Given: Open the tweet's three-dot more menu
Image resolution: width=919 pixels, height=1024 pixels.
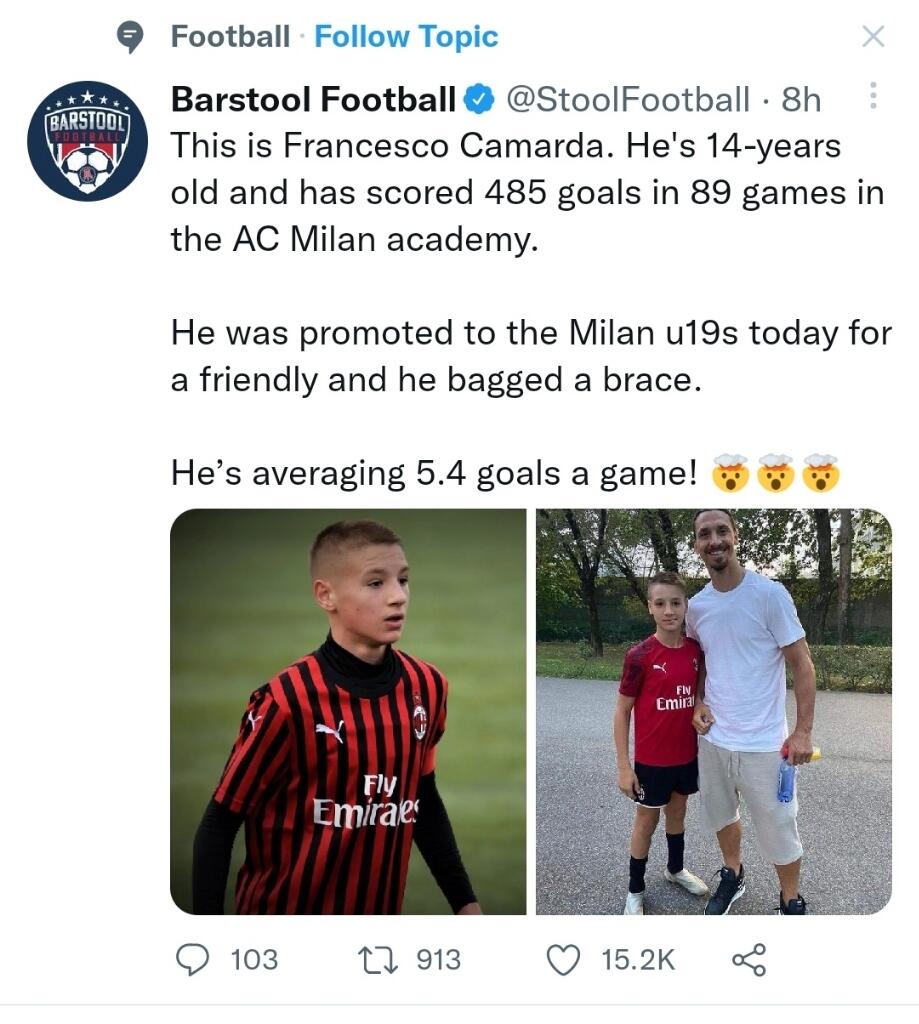Looking at the screenshot, I should click(x=873, y=96).
